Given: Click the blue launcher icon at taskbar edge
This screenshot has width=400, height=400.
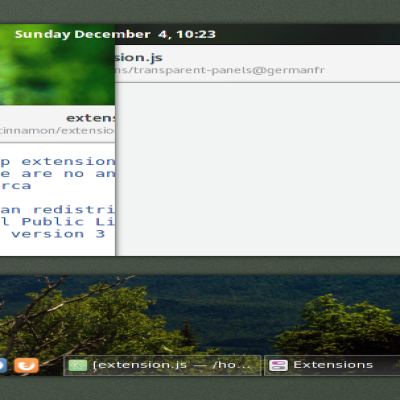Looking at the screenshot, I should [x=3, y=365].
